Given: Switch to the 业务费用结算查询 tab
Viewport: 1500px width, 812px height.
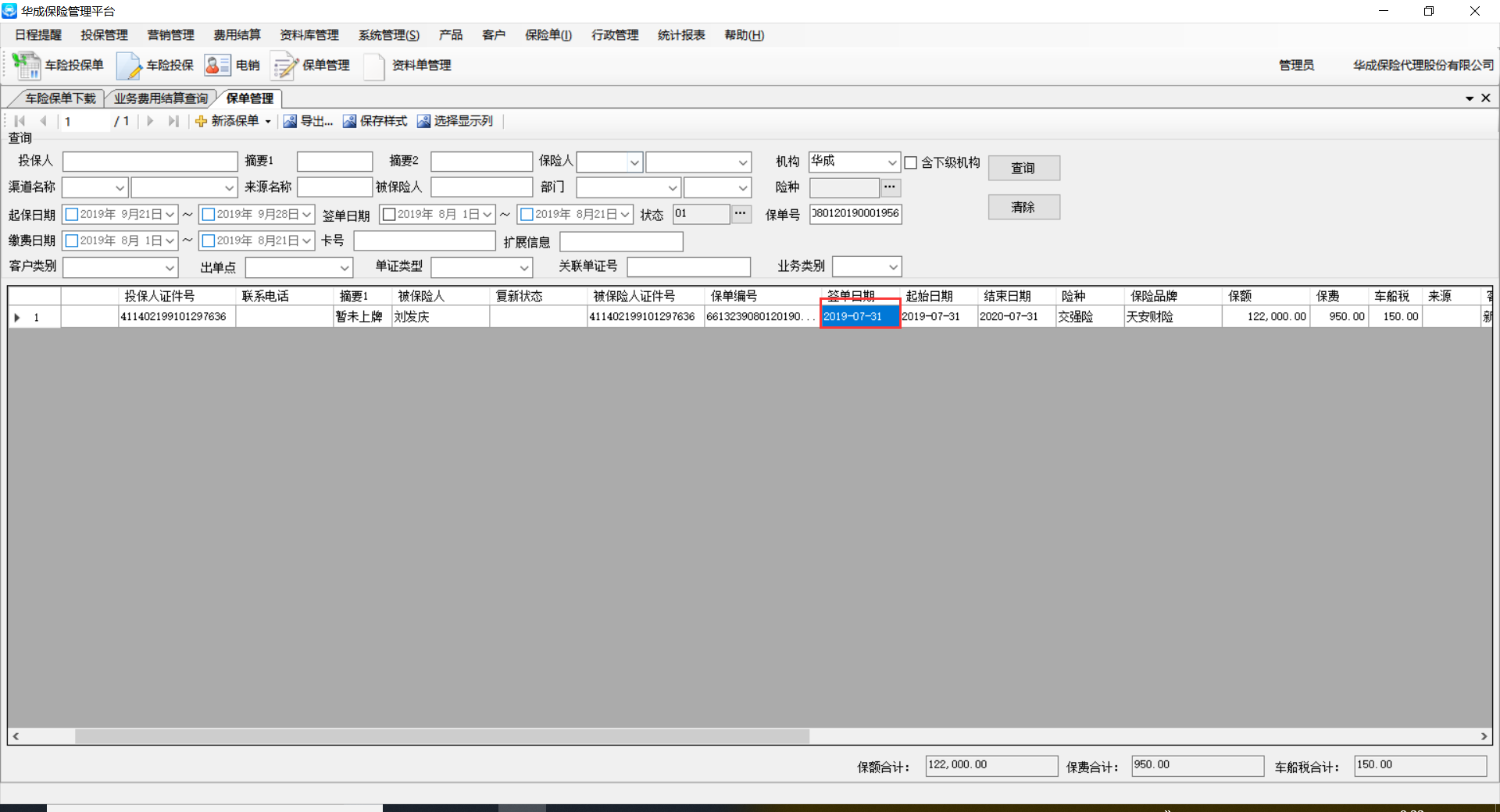Looking at the screenshot, I should pos(161,98).
